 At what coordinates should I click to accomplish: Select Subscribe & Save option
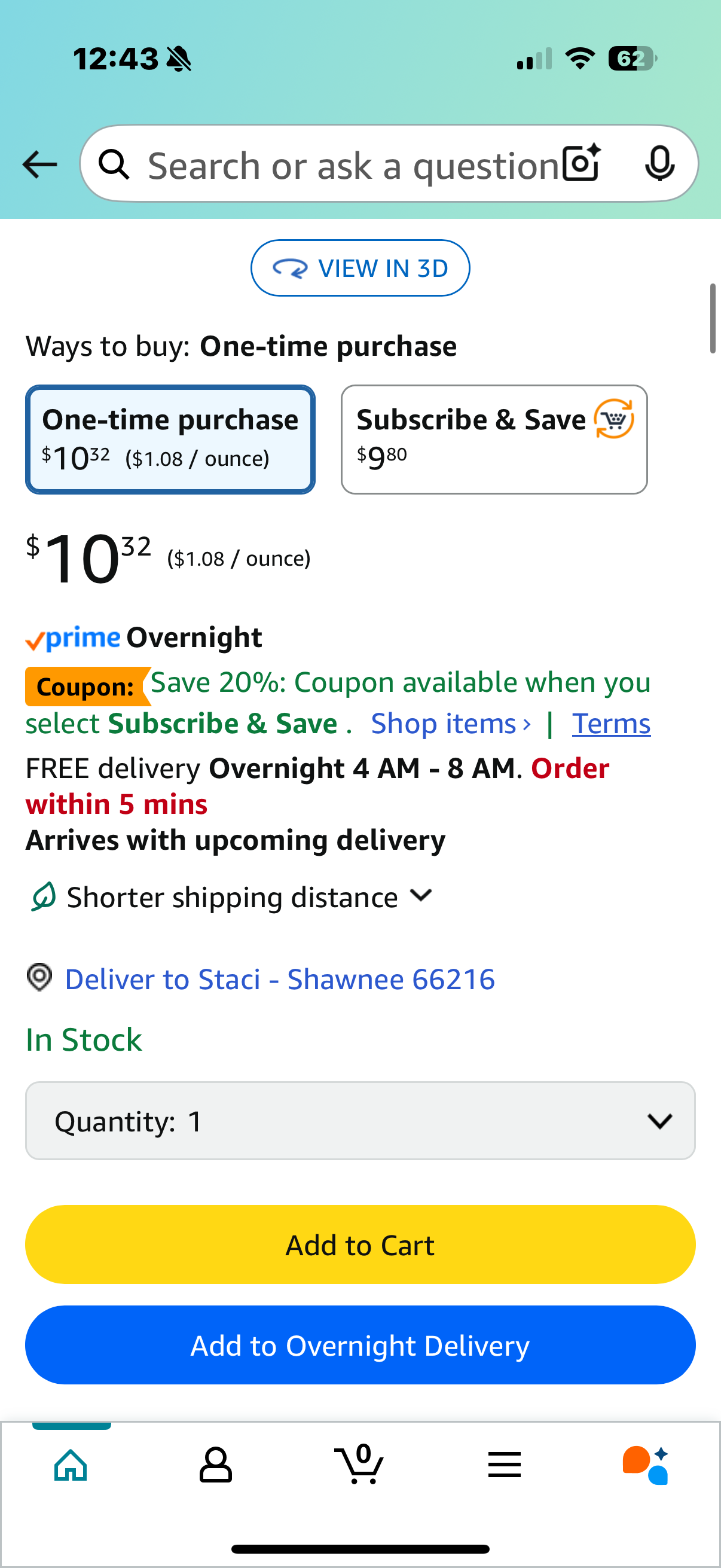click(494, 440)
